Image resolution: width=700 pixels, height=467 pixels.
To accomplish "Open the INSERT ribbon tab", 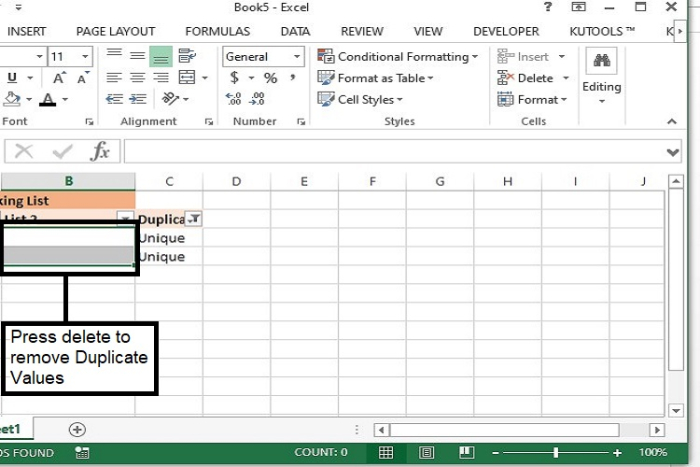I will (x=26, y=31).
